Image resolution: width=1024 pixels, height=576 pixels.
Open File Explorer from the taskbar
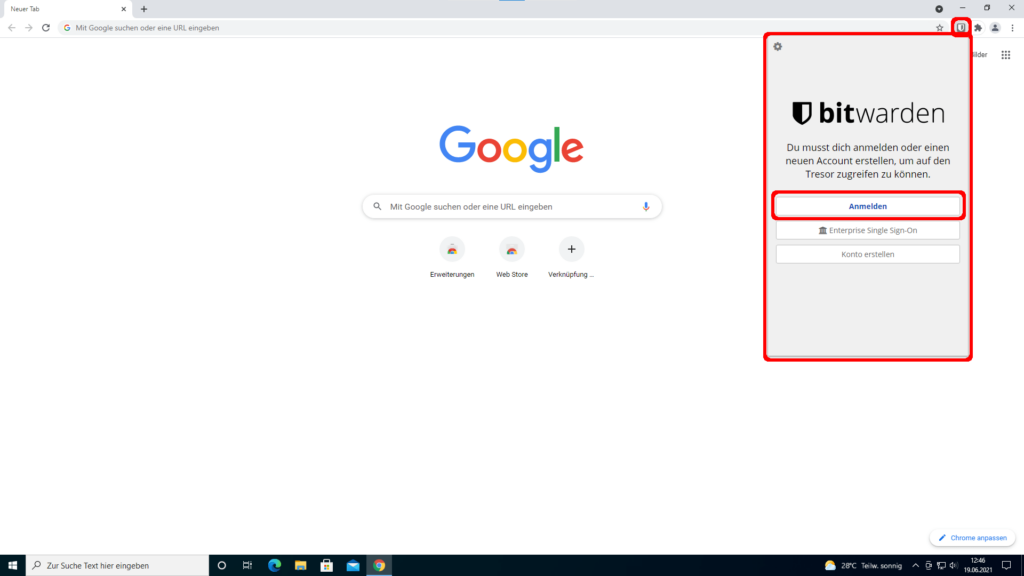300,566
